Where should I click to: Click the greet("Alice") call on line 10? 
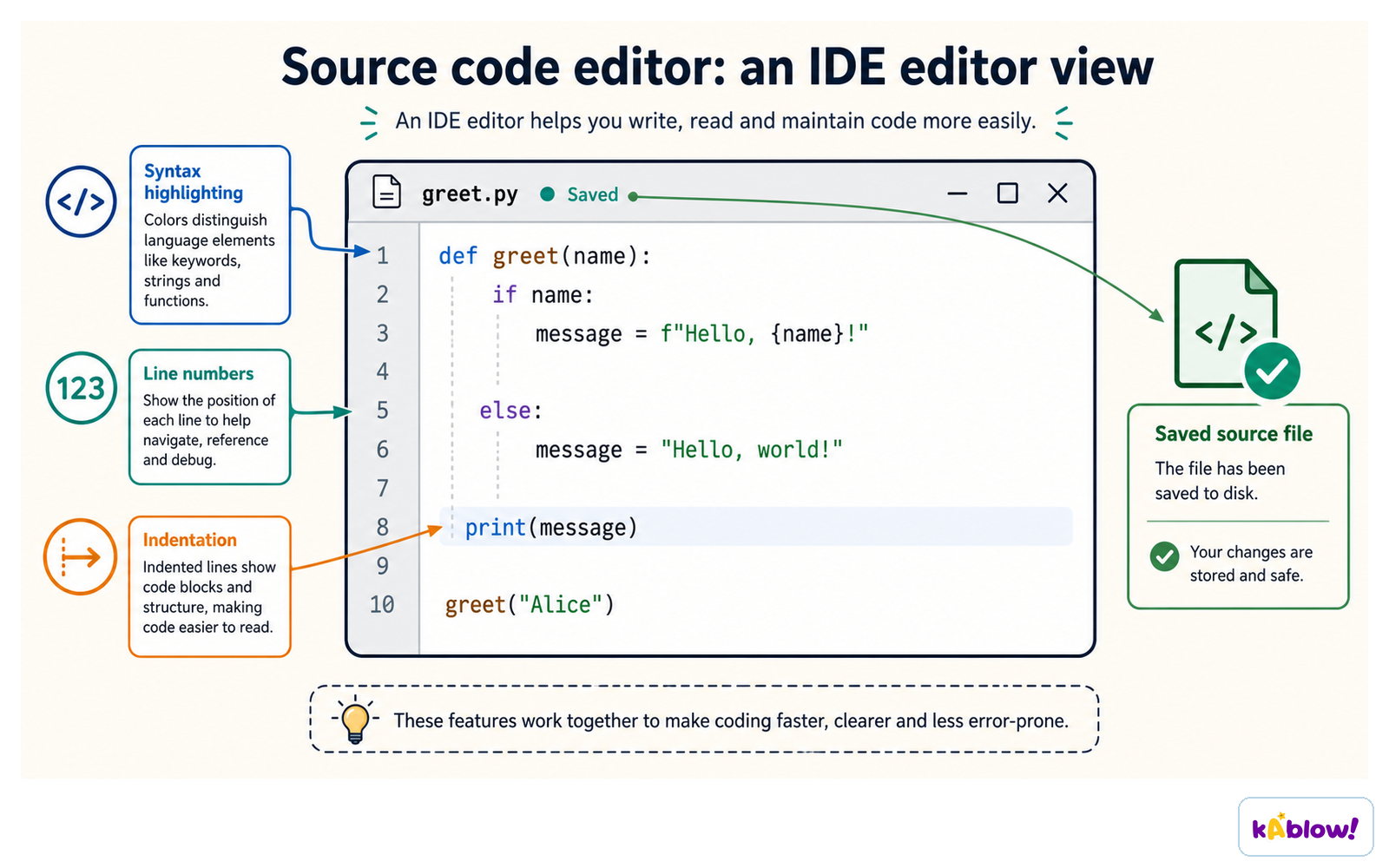pyautogui.click(x=530, y=604)
